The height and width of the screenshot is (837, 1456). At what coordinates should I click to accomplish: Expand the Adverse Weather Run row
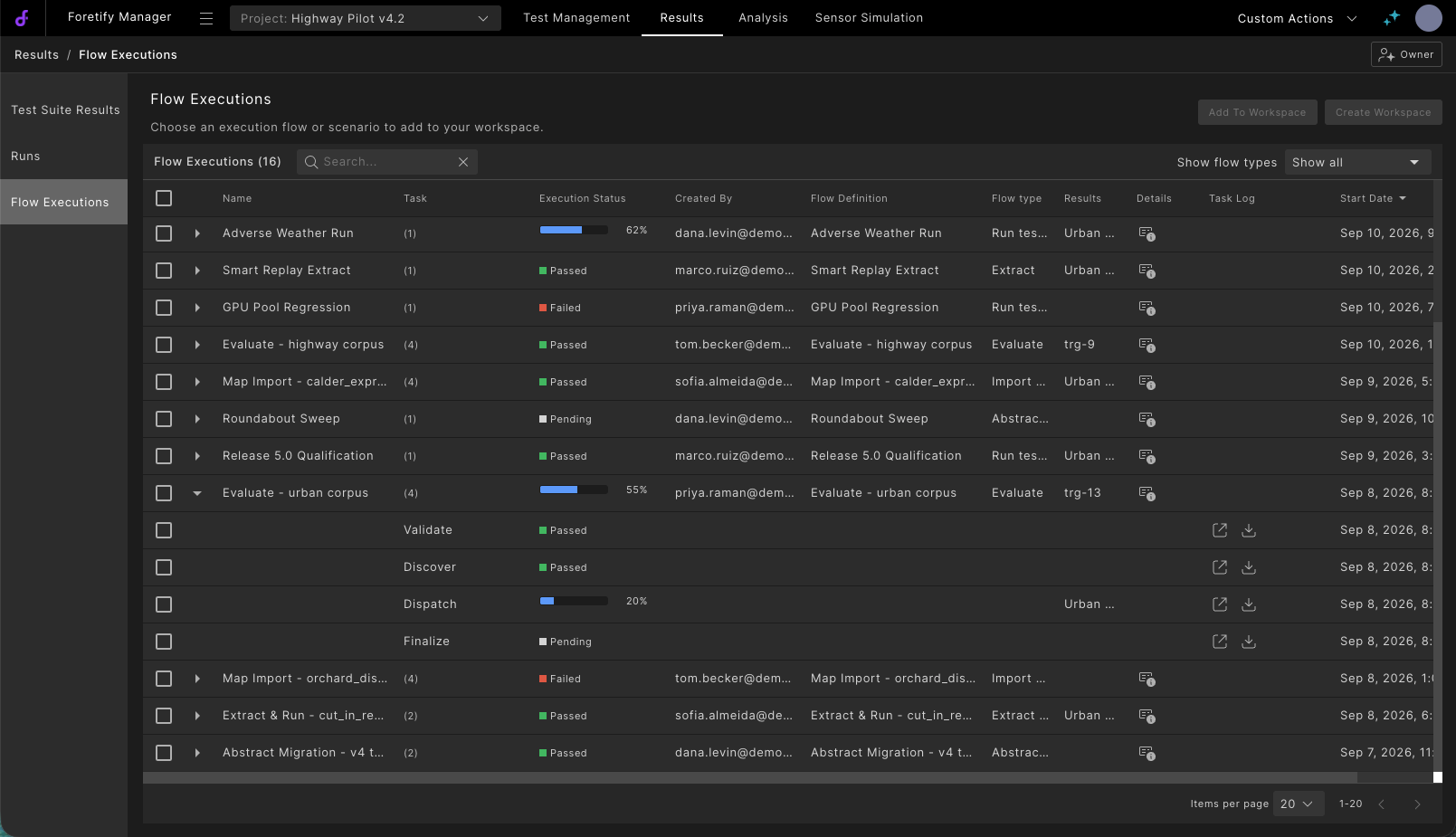197,233
